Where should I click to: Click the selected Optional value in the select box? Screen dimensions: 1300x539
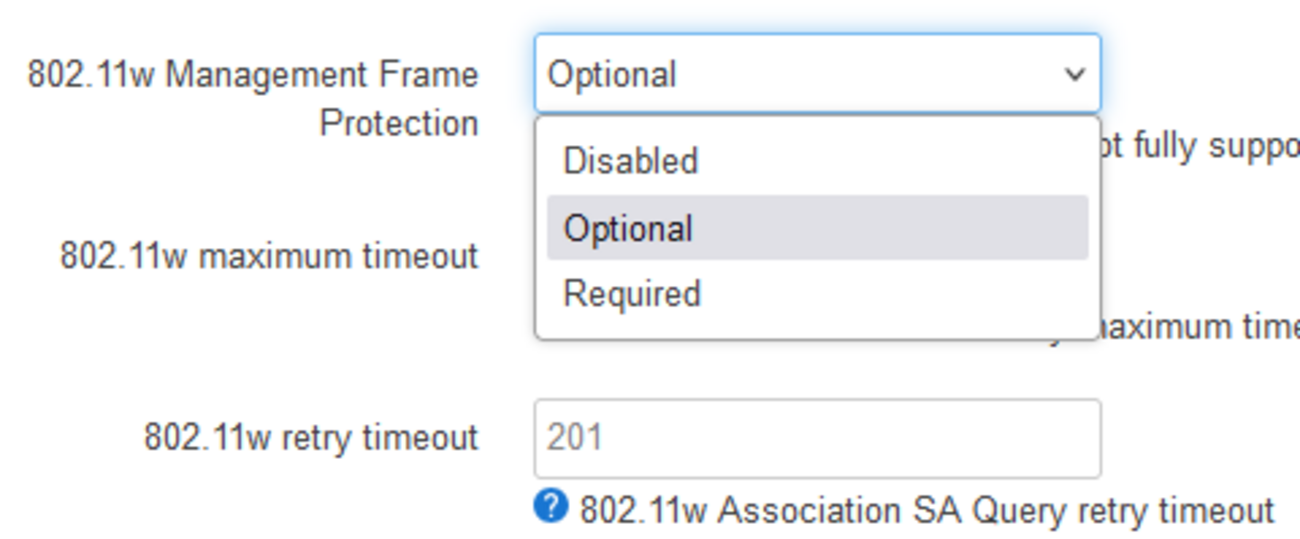[x=612, y=75]
